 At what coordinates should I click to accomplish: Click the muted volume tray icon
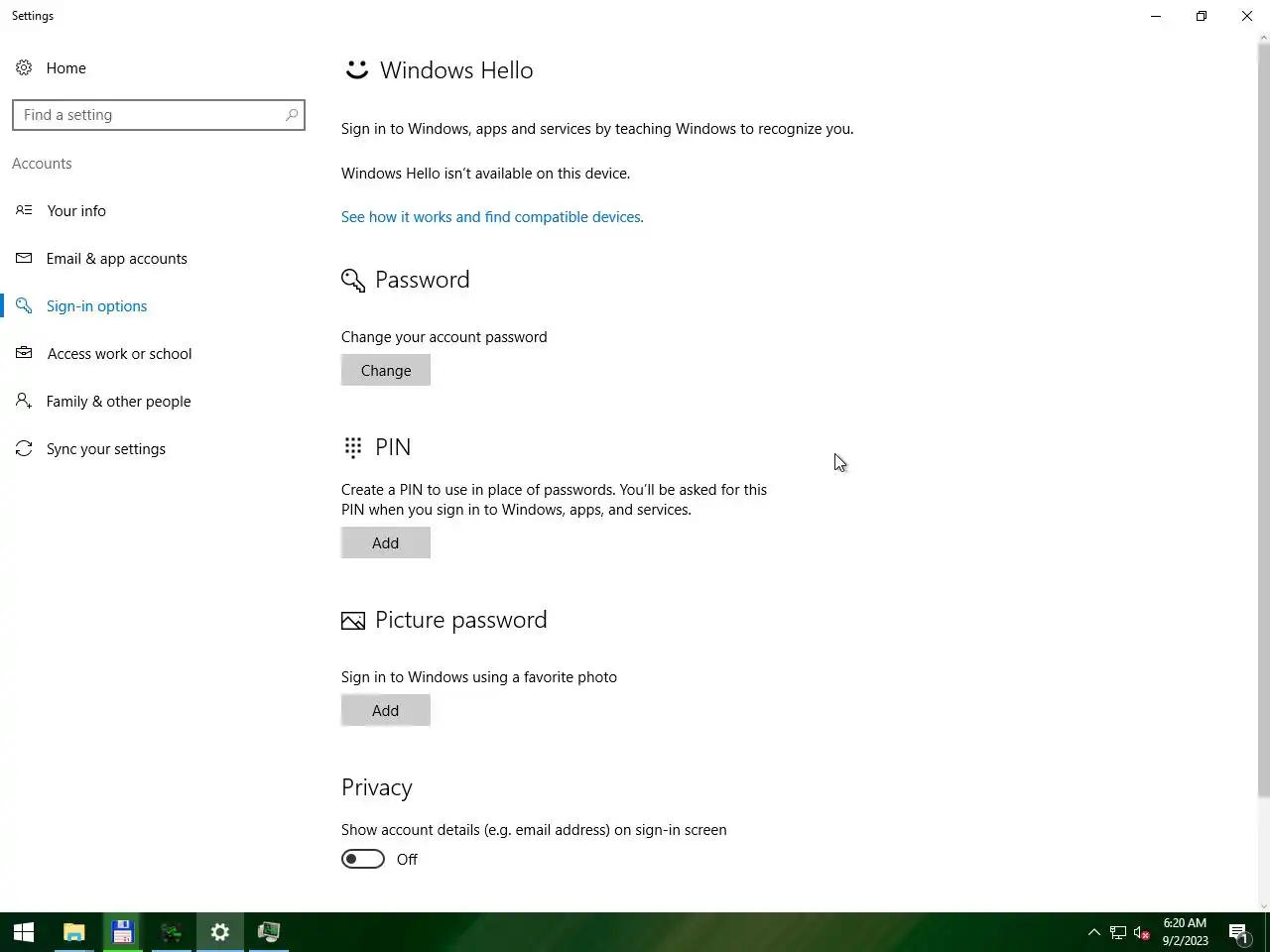(1142, 932)
